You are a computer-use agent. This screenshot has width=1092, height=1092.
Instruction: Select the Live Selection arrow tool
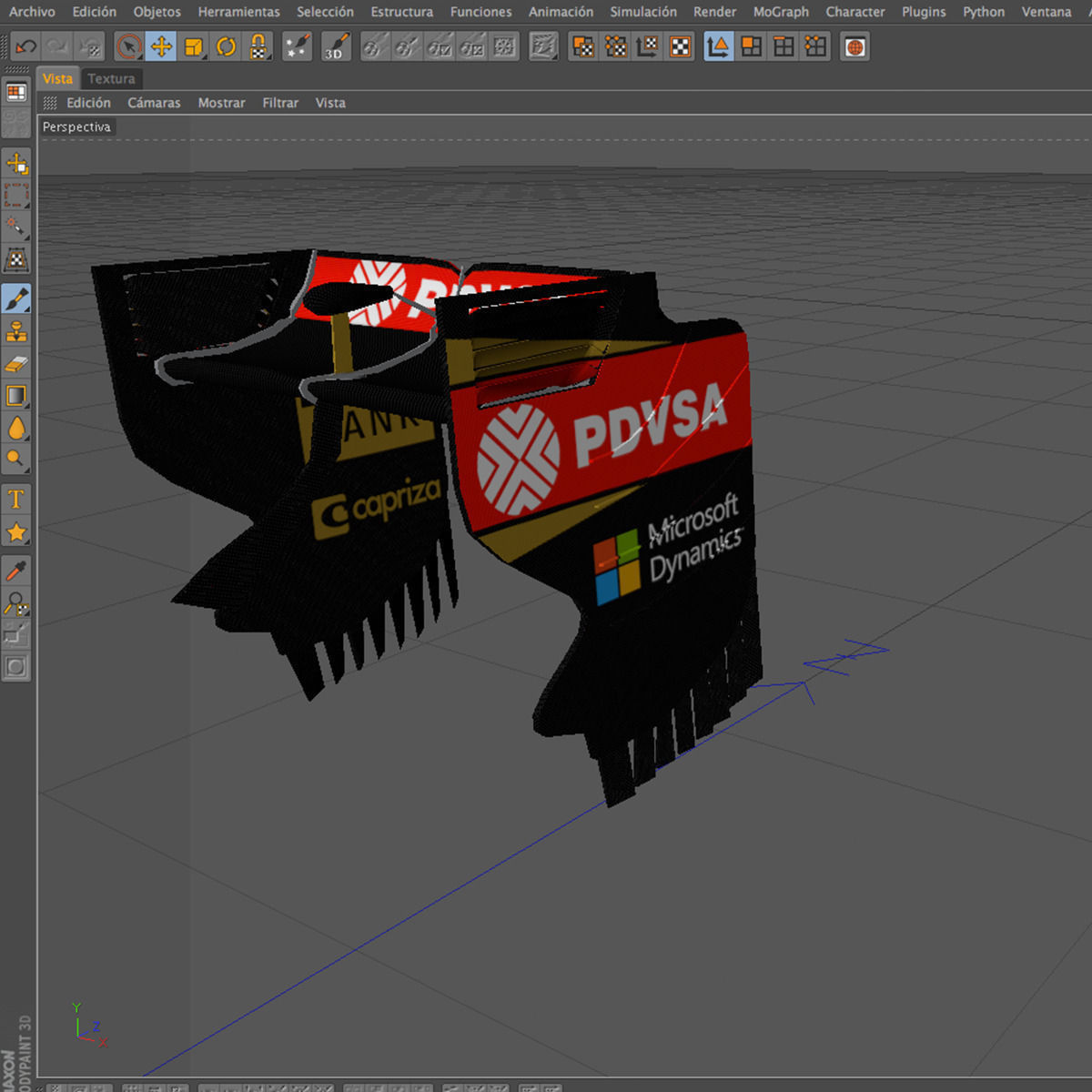pyautogui.click(x=129, y=46)
